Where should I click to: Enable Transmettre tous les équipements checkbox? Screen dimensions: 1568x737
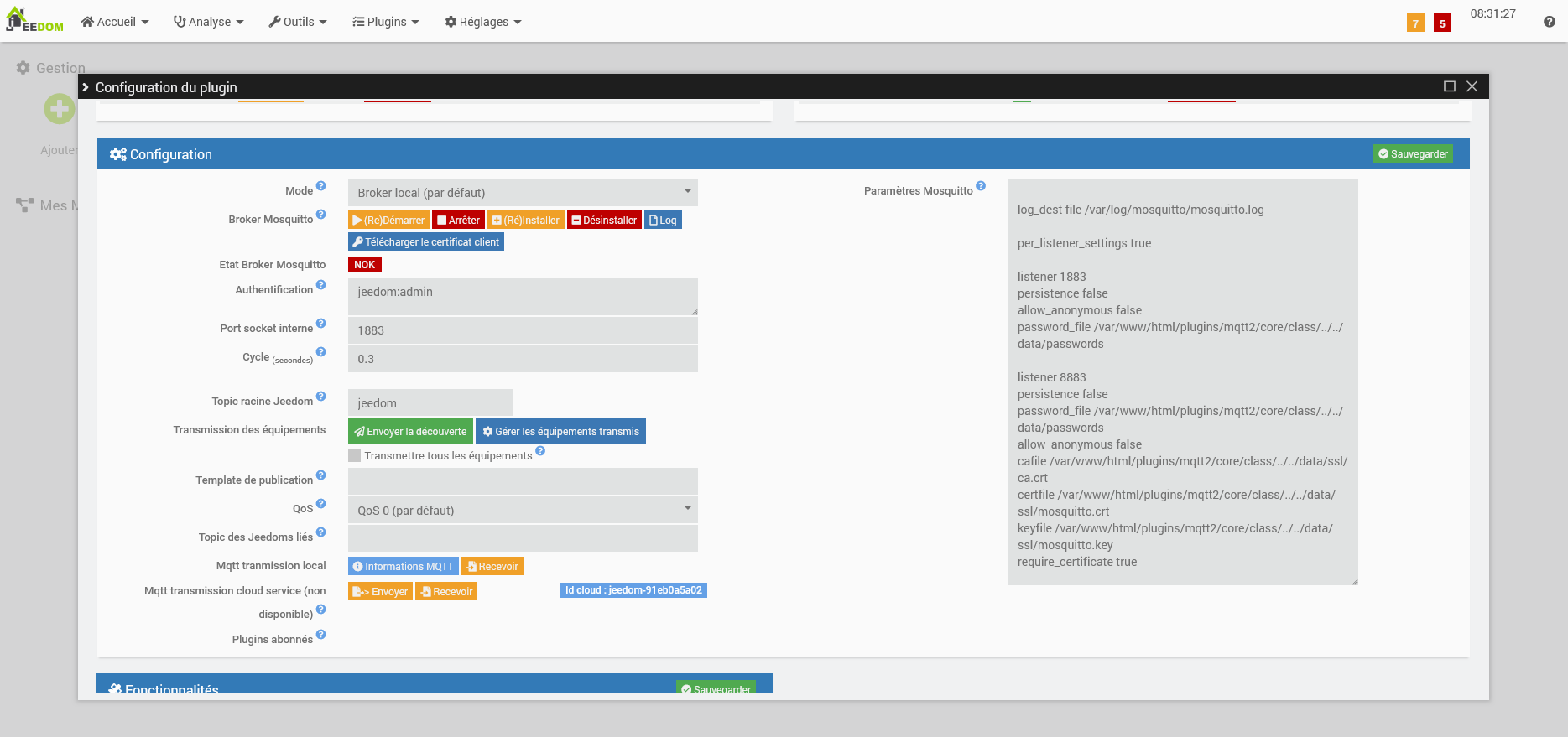[355, 456]
